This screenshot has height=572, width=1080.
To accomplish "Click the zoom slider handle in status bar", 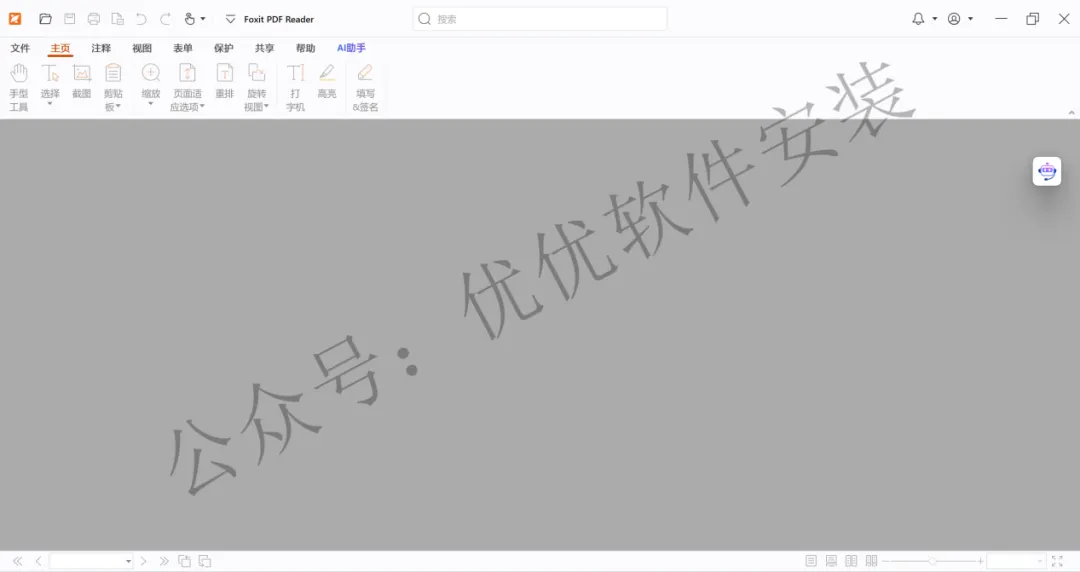I will [x=931, y=561].
